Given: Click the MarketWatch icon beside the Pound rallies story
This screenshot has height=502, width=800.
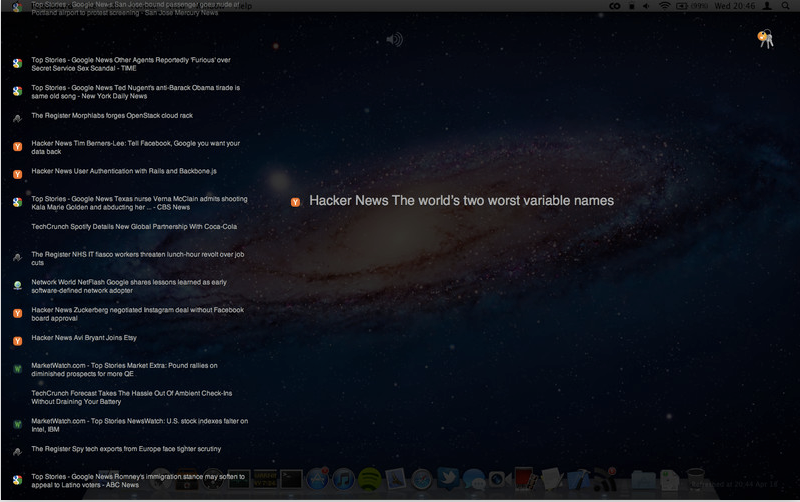Looking at the screenshot, I should tap(17, 369).
